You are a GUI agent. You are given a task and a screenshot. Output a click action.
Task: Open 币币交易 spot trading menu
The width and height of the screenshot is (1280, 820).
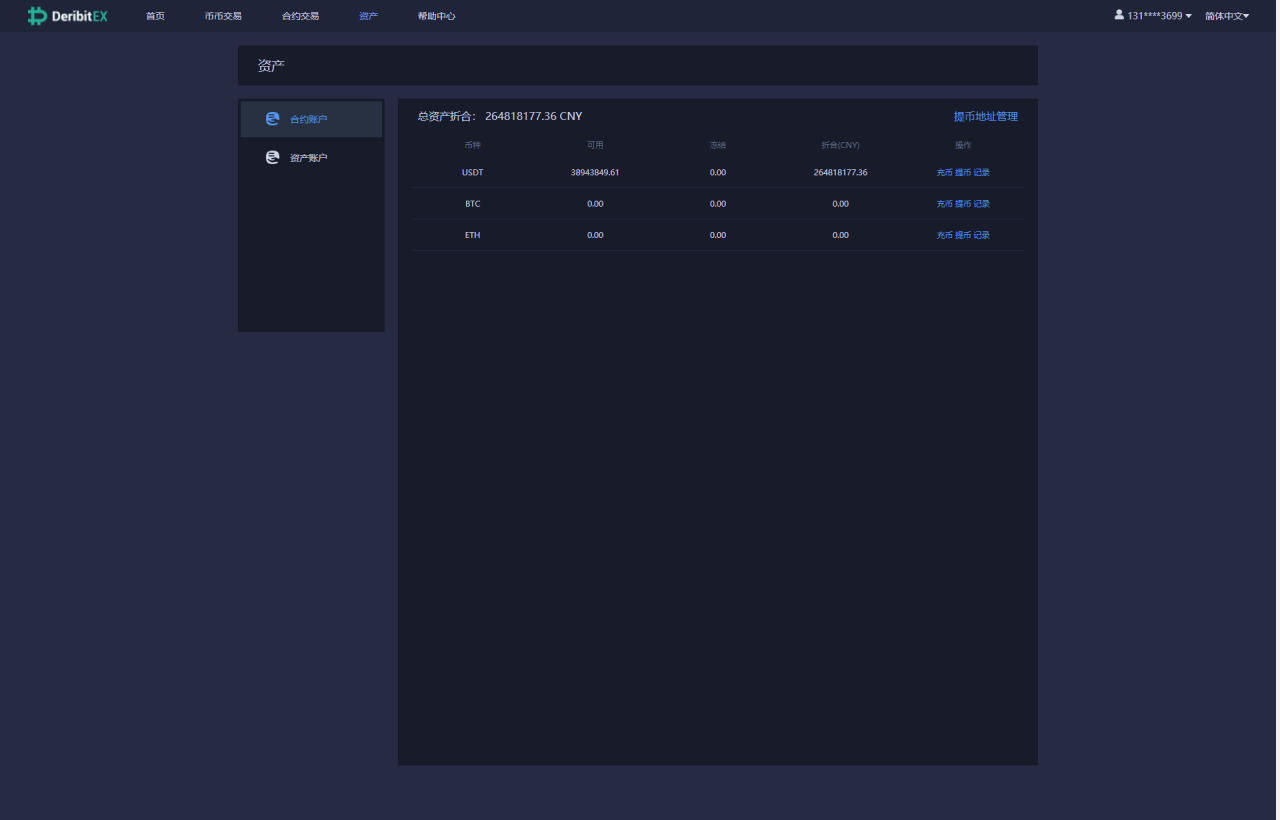click(223, 16)
